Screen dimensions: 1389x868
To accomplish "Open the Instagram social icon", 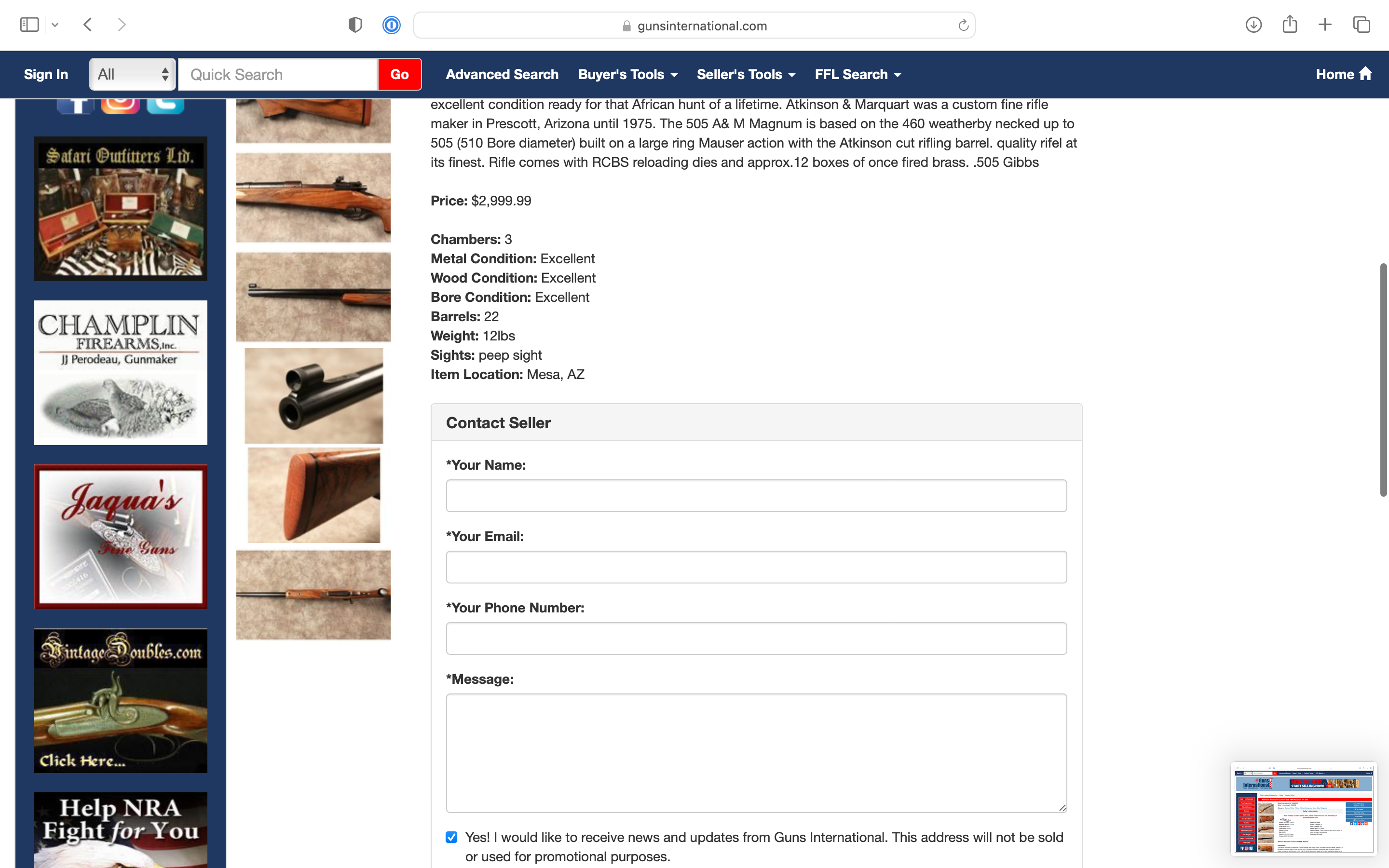I will 121,106.
